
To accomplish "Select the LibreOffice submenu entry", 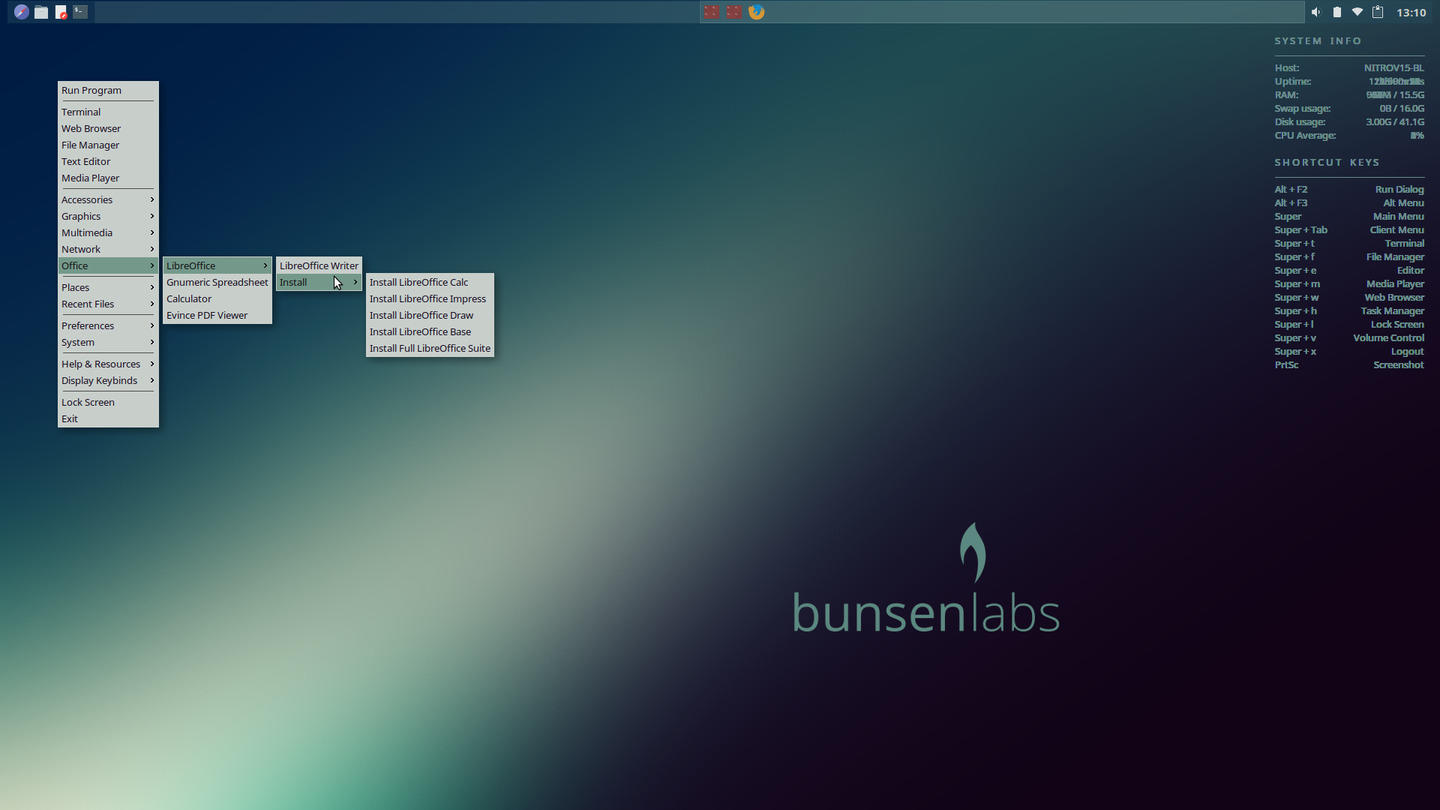I will coord(218,266).
